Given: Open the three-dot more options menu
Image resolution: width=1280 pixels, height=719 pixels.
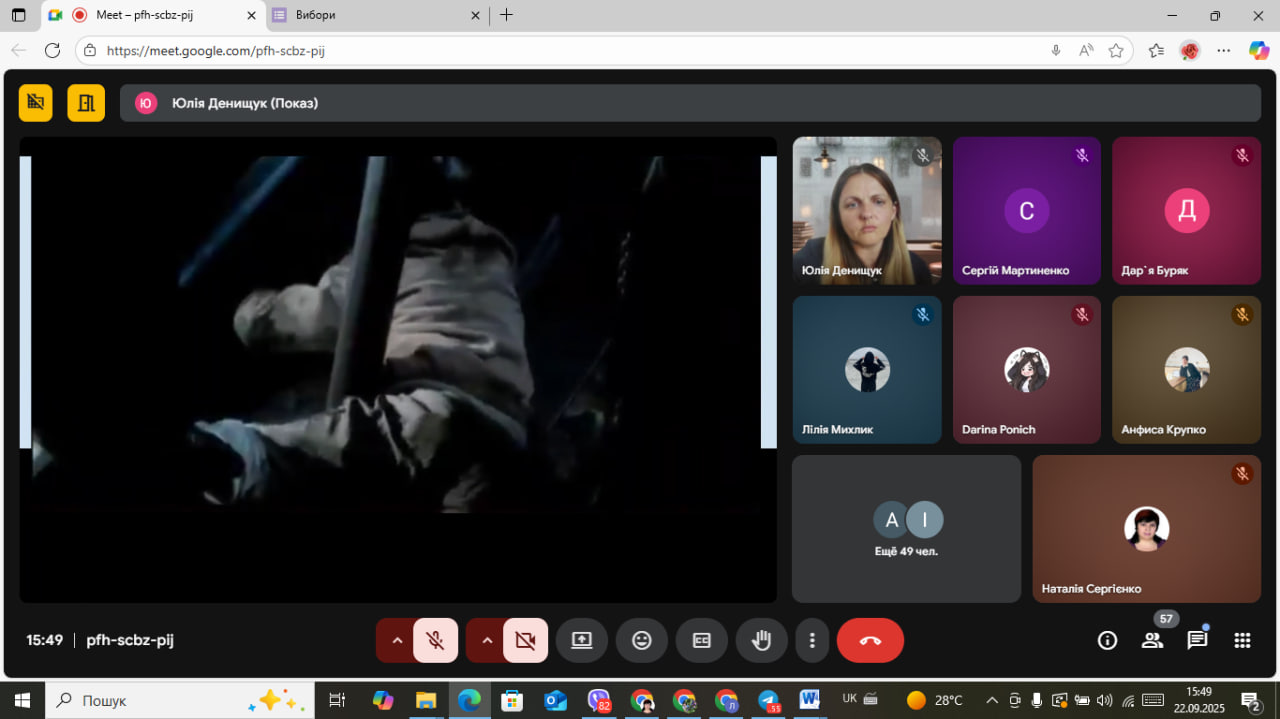Looking at the screenshot, I should pyautogui.click(x=812, y=641).
